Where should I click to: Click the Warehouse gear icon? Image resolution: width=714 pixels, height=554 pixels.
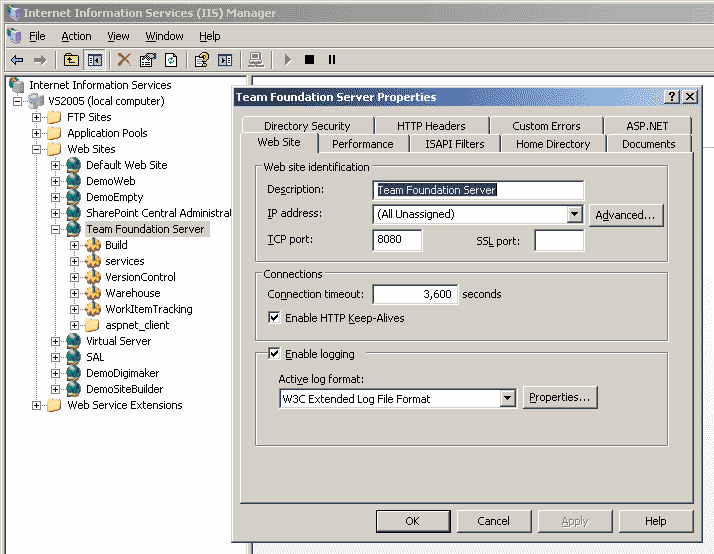93,293
